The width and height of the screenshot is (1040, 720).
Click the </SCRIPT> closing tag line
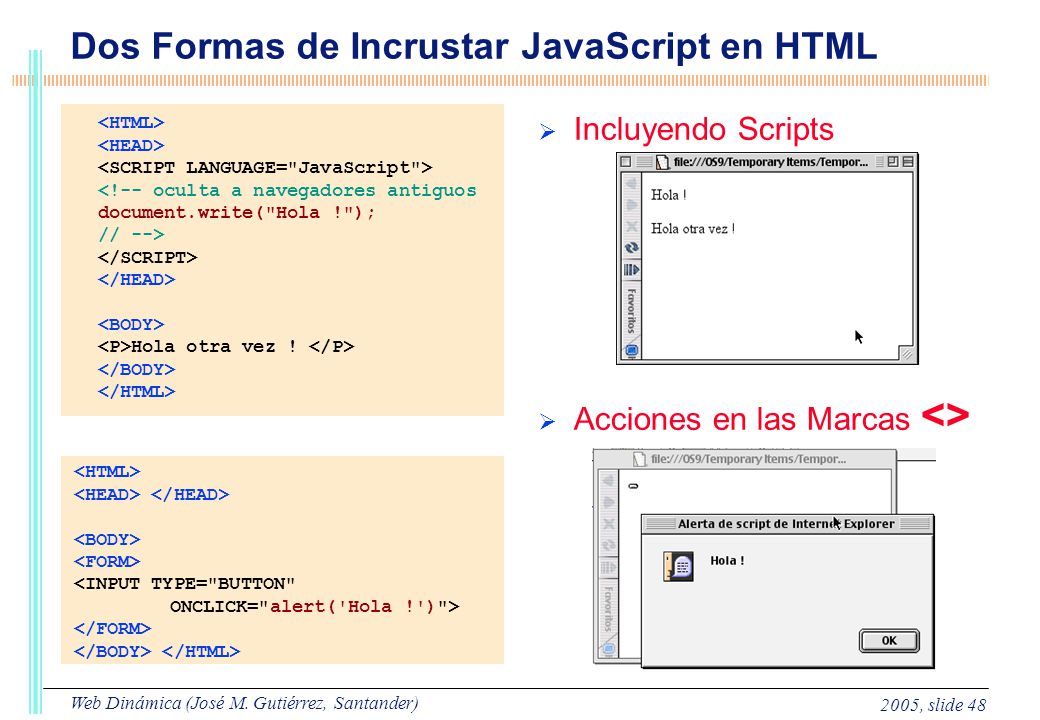click(147, 257)
